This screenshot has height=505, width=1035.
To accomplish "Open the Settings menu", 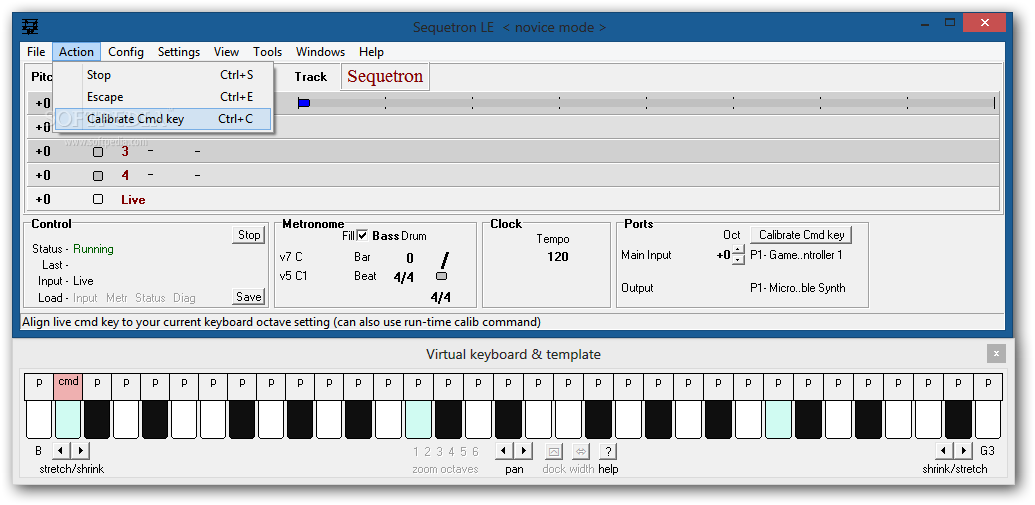I will pyautogui.click(x=179, y=51).
